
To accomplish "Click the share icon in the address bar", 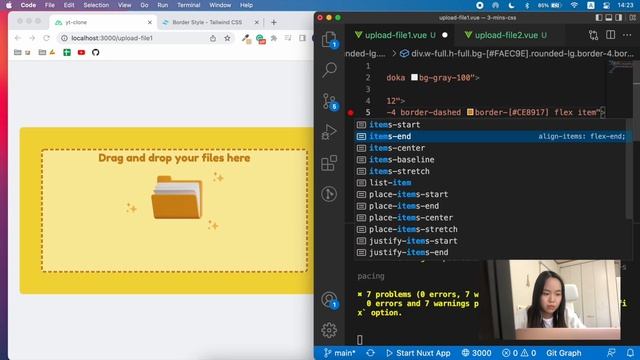I will point(213,38).
